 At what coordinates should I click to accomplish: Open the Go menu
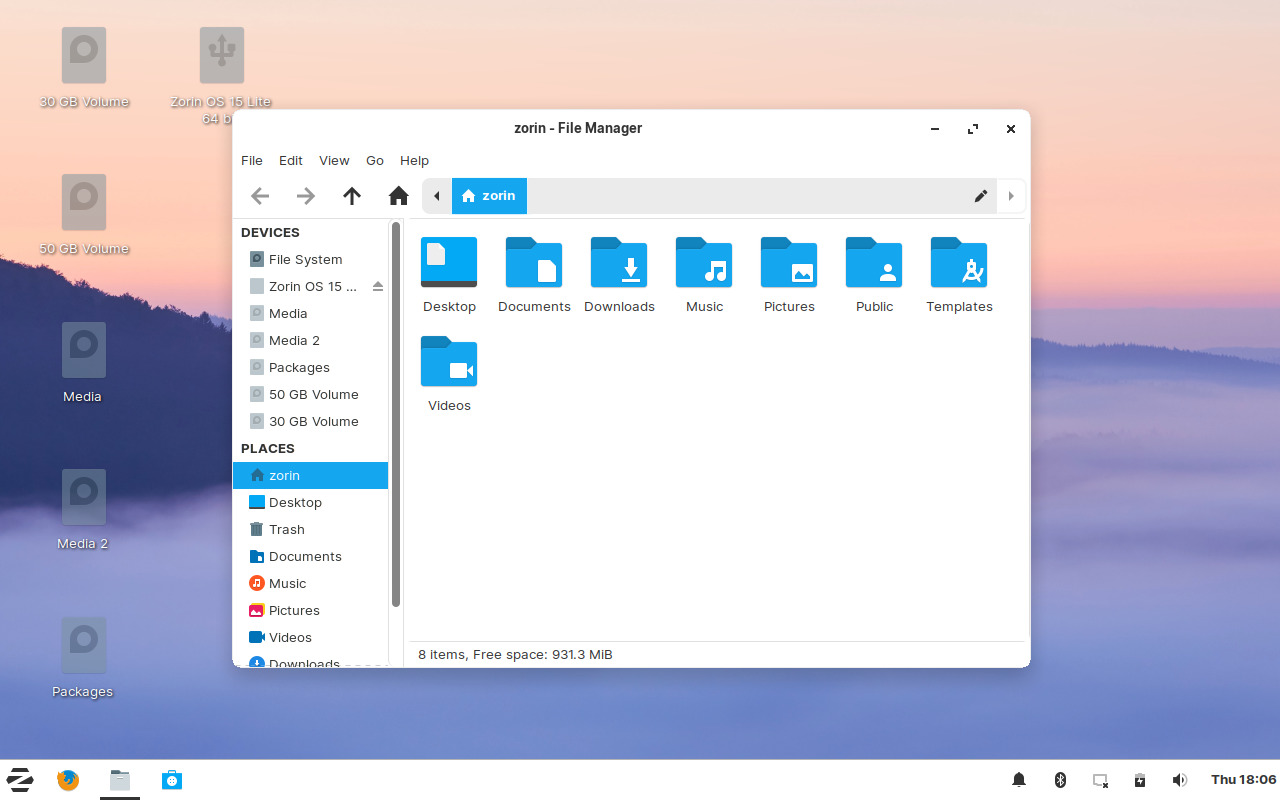375,160
